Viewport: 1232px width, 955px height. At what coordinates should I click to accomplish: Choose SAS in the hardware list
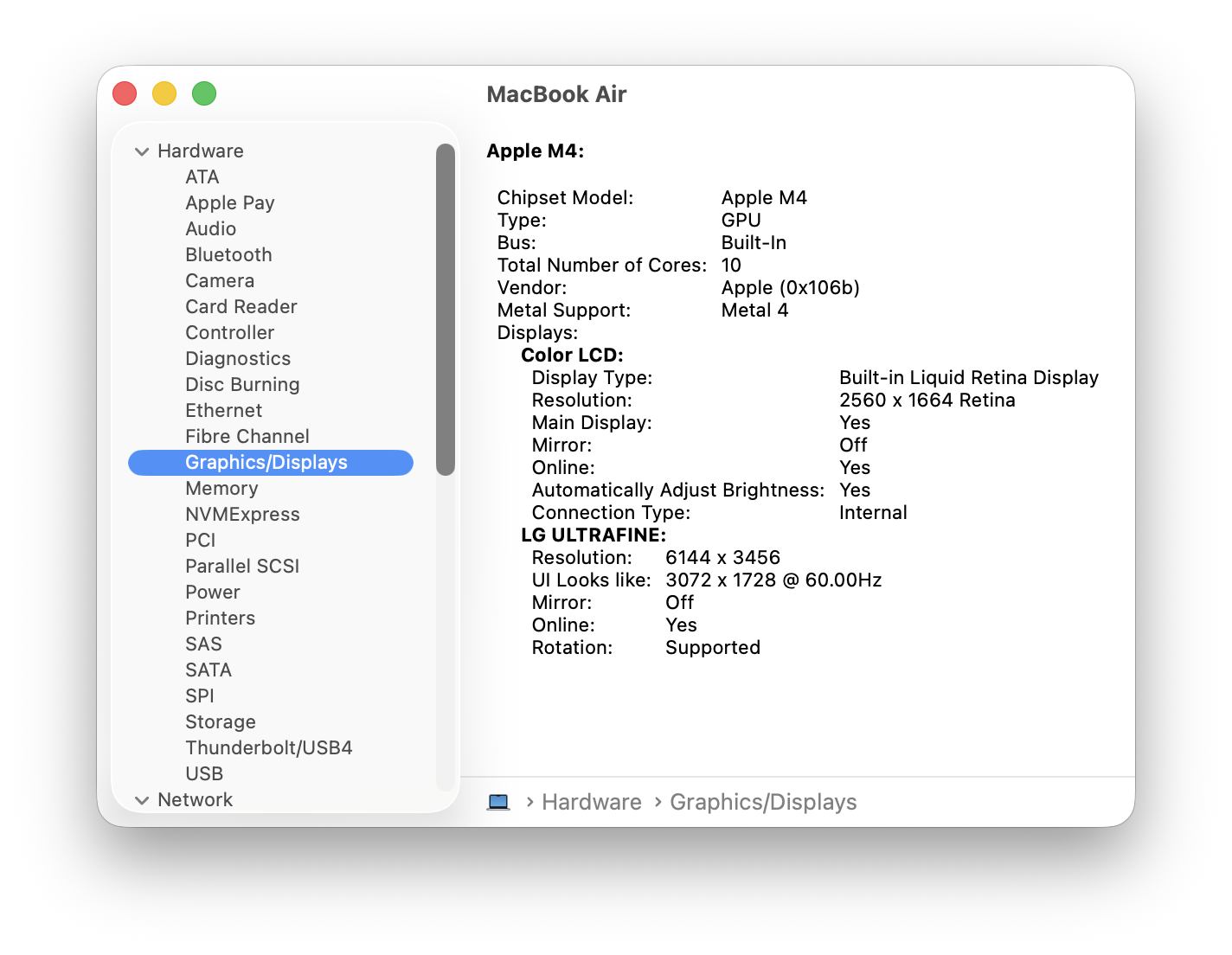[203, 644]
